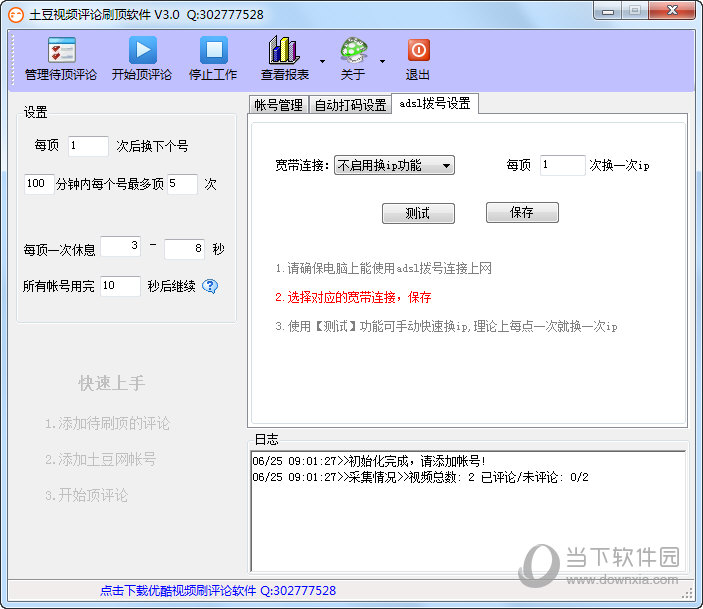Open 管理待顶评论 toolbar icon
This screenshot has width=703, height=609.
pyautogui.click(x=61, y=50)
